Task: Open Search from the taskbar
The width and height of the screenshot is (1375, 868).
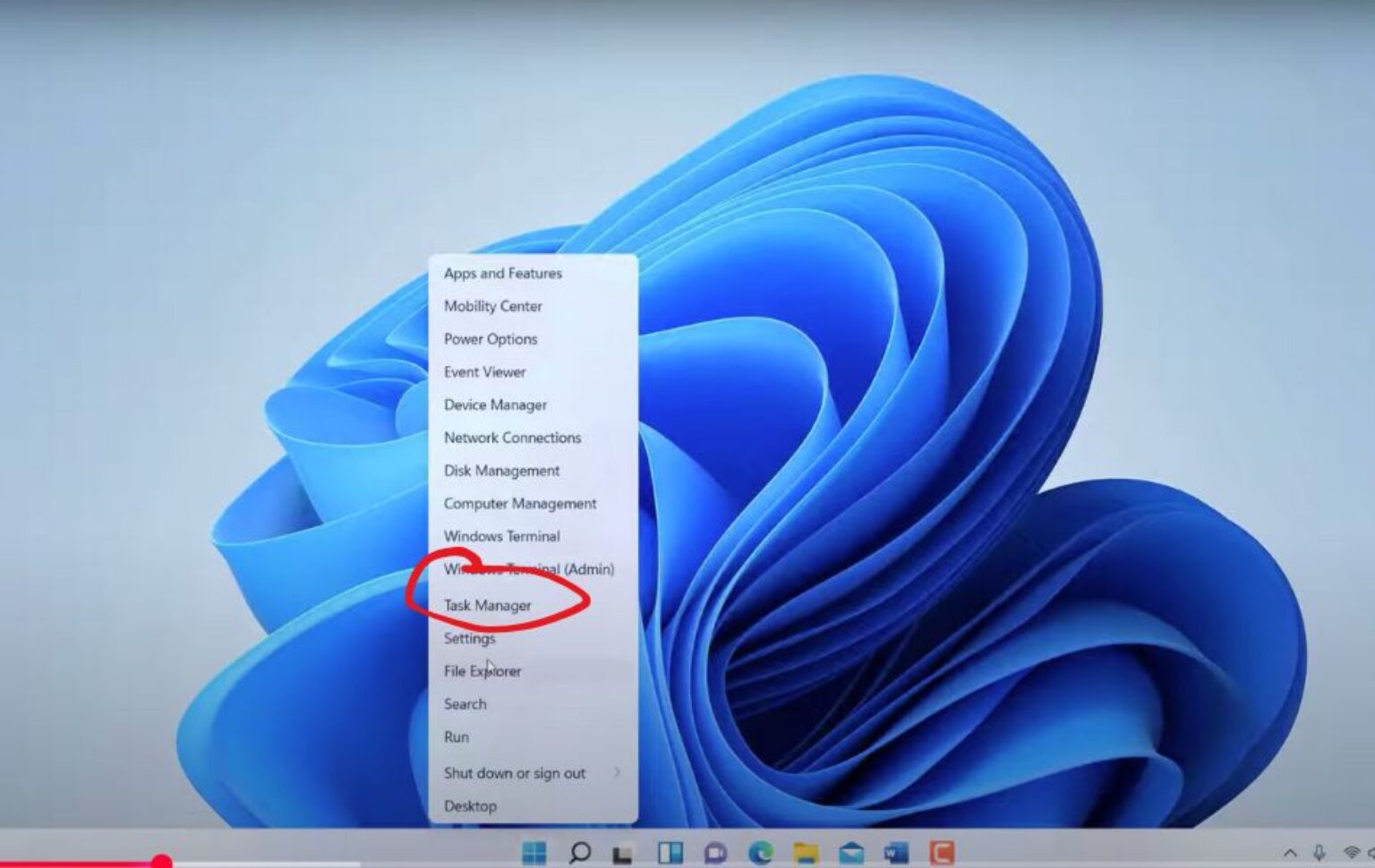Action: pyautogui.click(x=579, y=853)
